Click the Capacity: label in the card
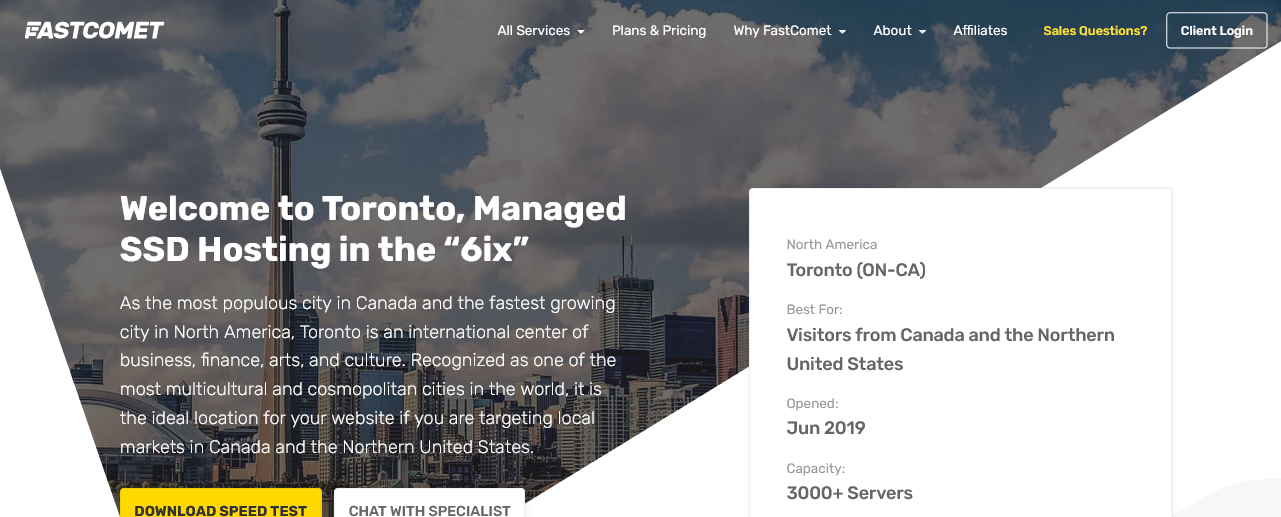 click(x=815, y=468)
